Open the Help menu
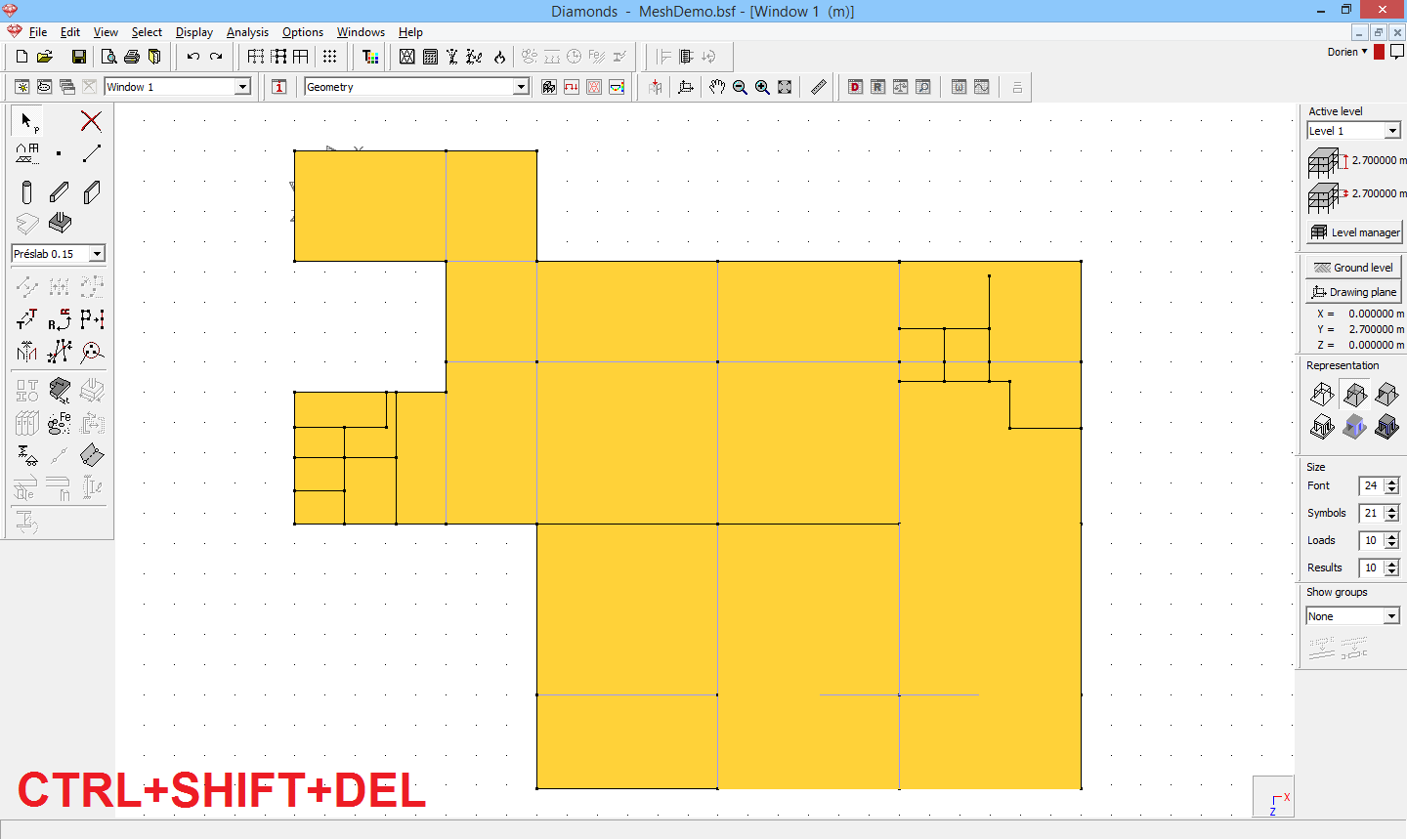This screenshot has width=1407, height=840. coord(410,32)
